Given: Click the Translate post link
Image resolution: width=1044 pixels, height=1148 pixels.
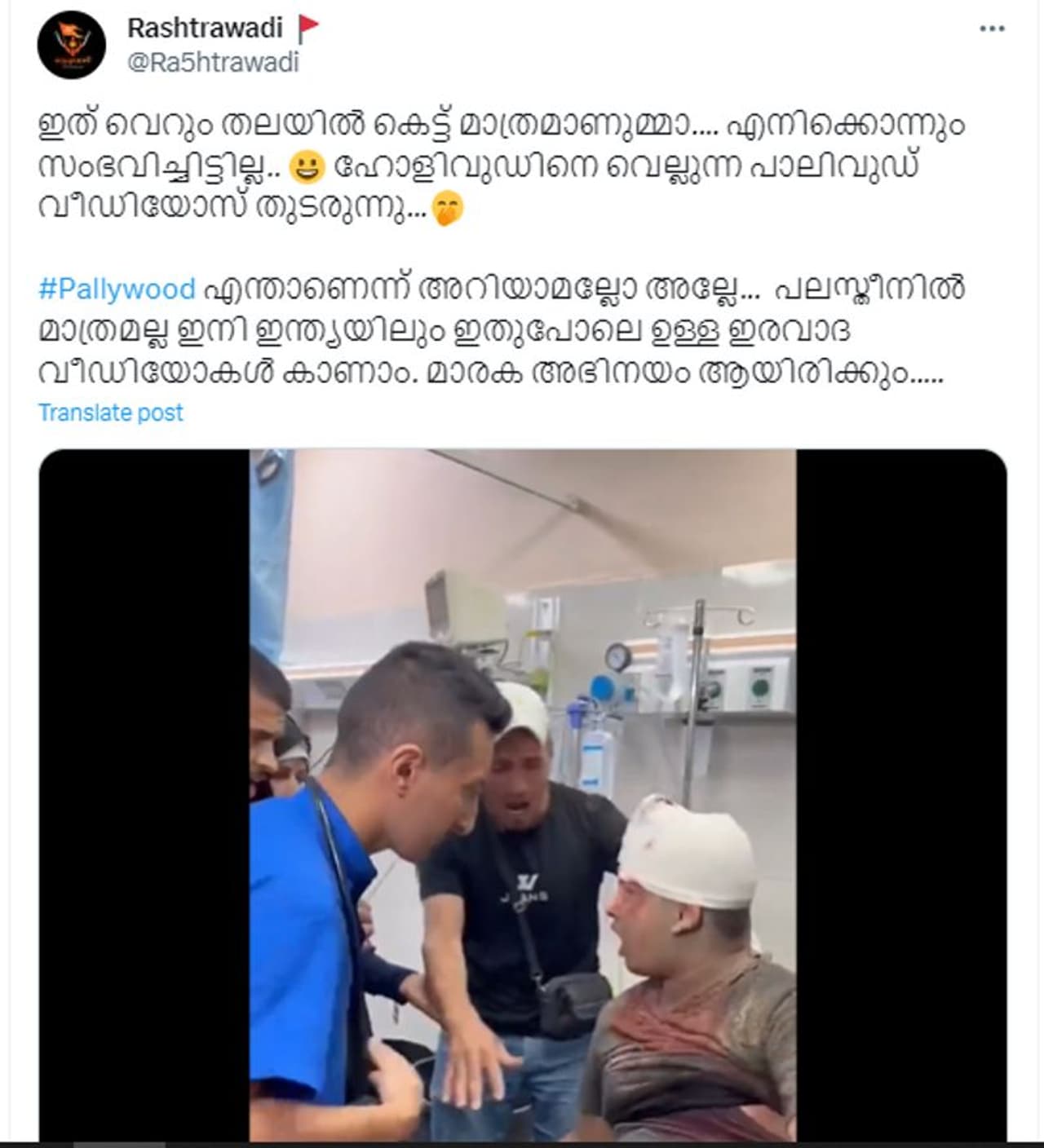Looking at the screenshot, I should 111,413.
